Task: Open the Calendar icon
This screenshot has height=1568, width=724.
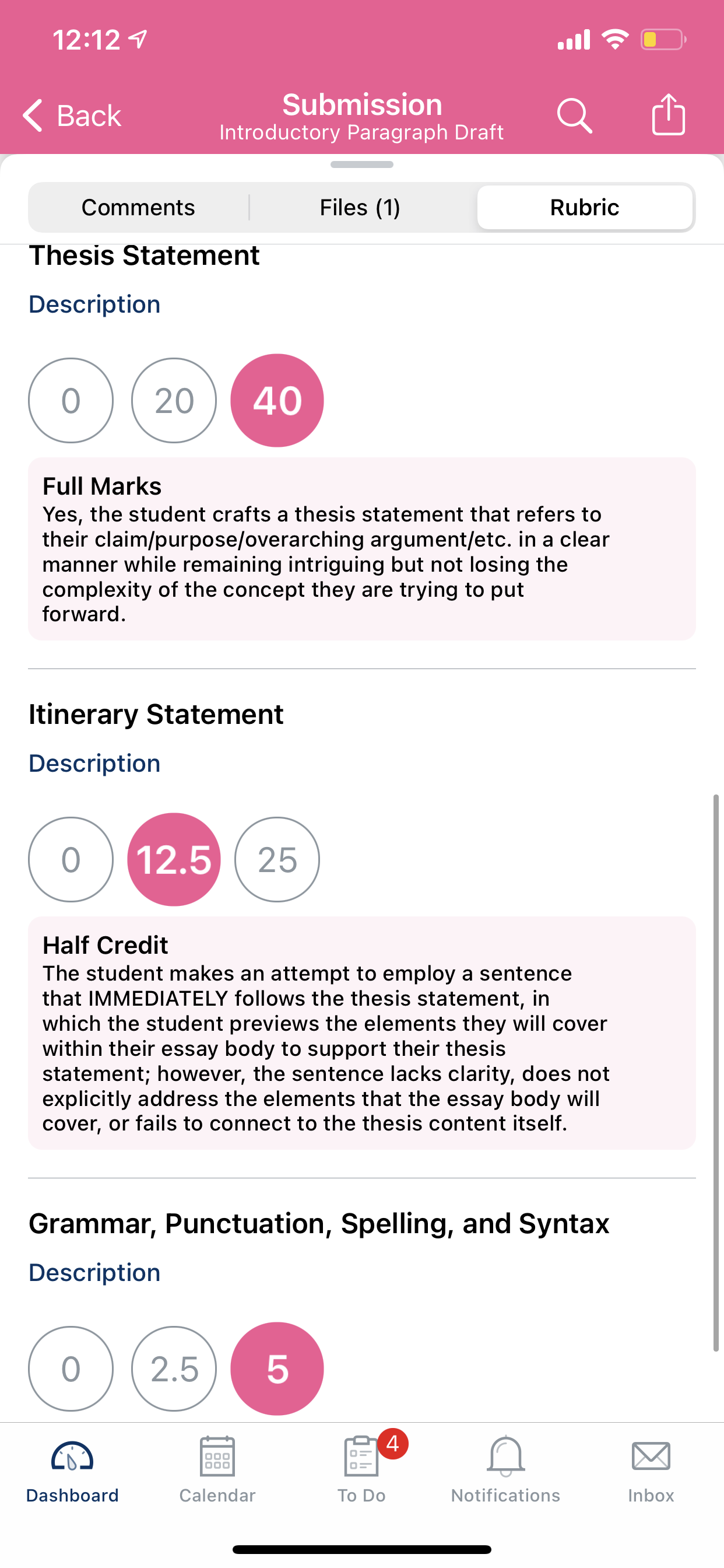Action: pos(217,1456)
